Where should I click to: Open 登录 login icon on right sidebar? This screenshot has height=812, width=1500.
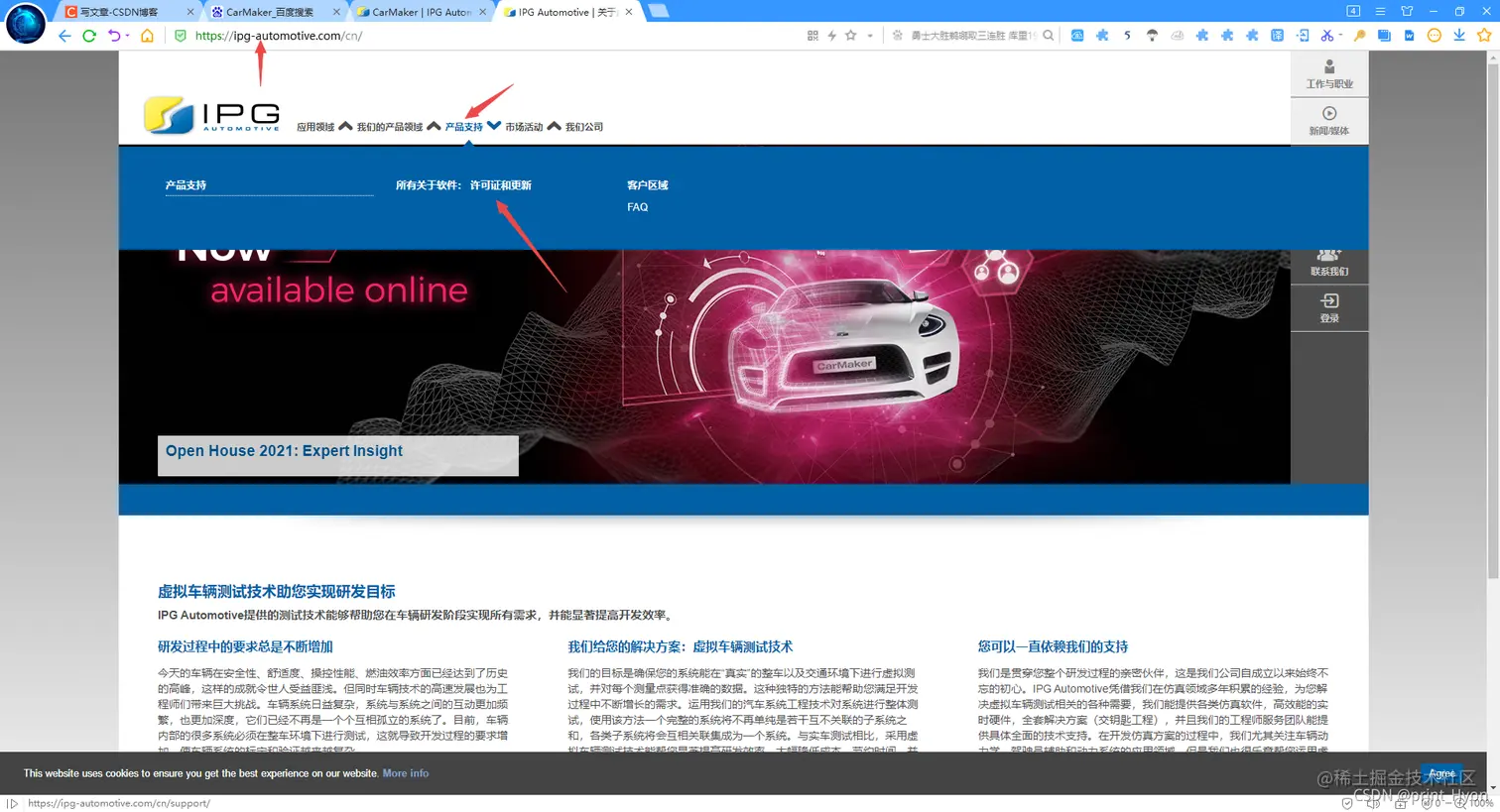[x=1328, y=307]
